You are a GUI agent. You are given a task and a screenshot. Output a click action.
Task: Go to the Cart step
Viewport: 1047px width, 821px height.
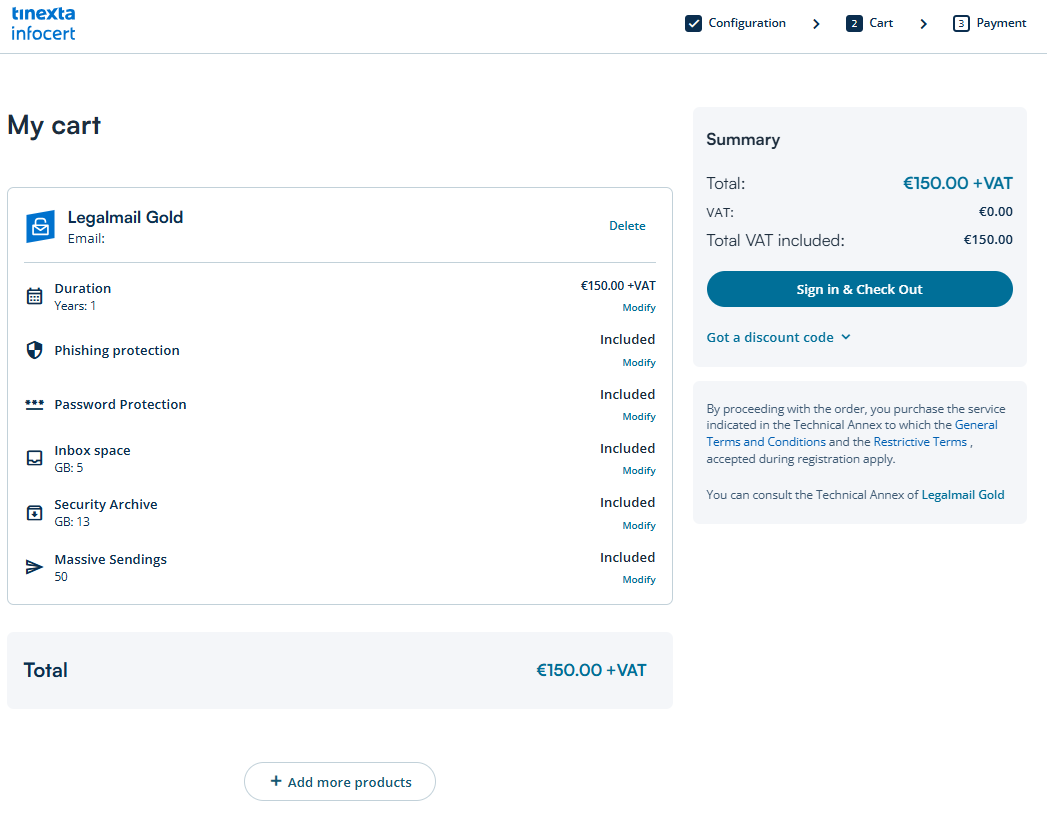[869, 23]
